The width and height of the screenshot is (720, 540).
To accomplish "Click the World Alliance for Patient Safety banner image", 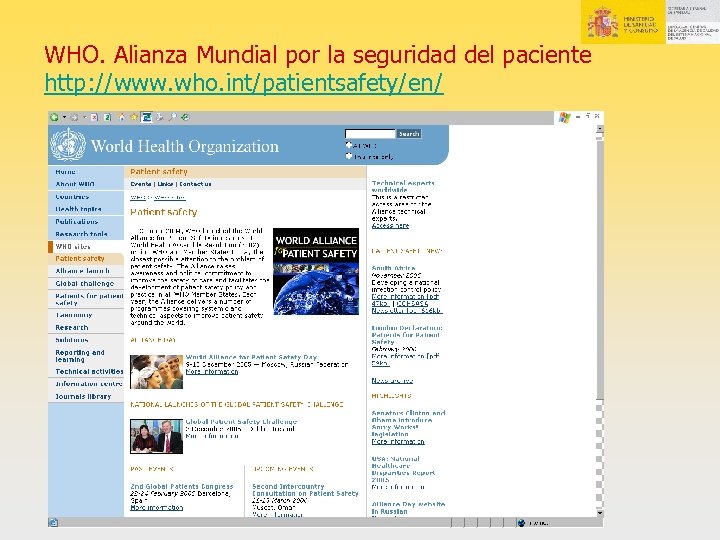I will coord(316,271).
